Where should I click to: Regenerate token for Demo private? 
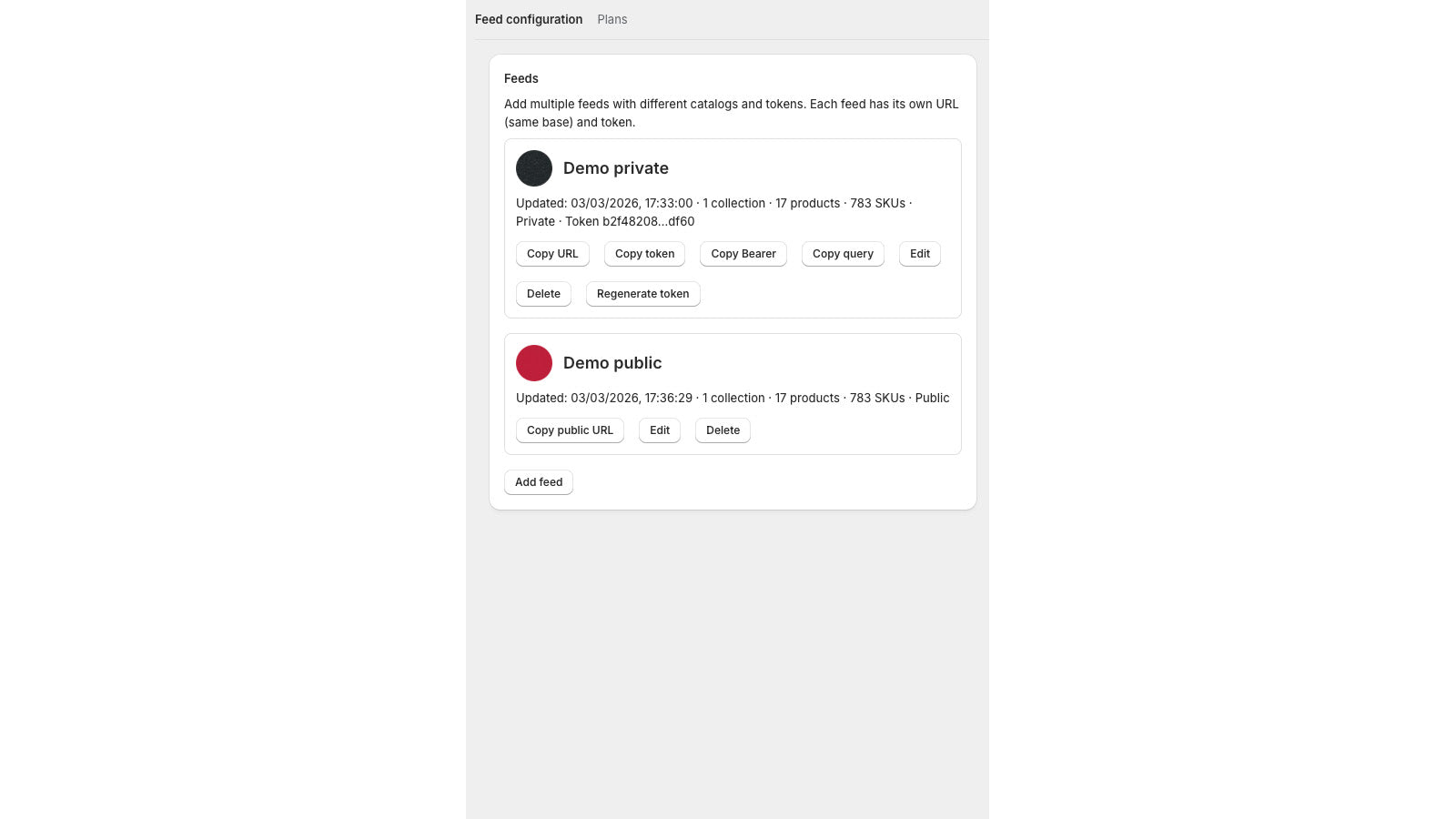click(x=642, y=293)
